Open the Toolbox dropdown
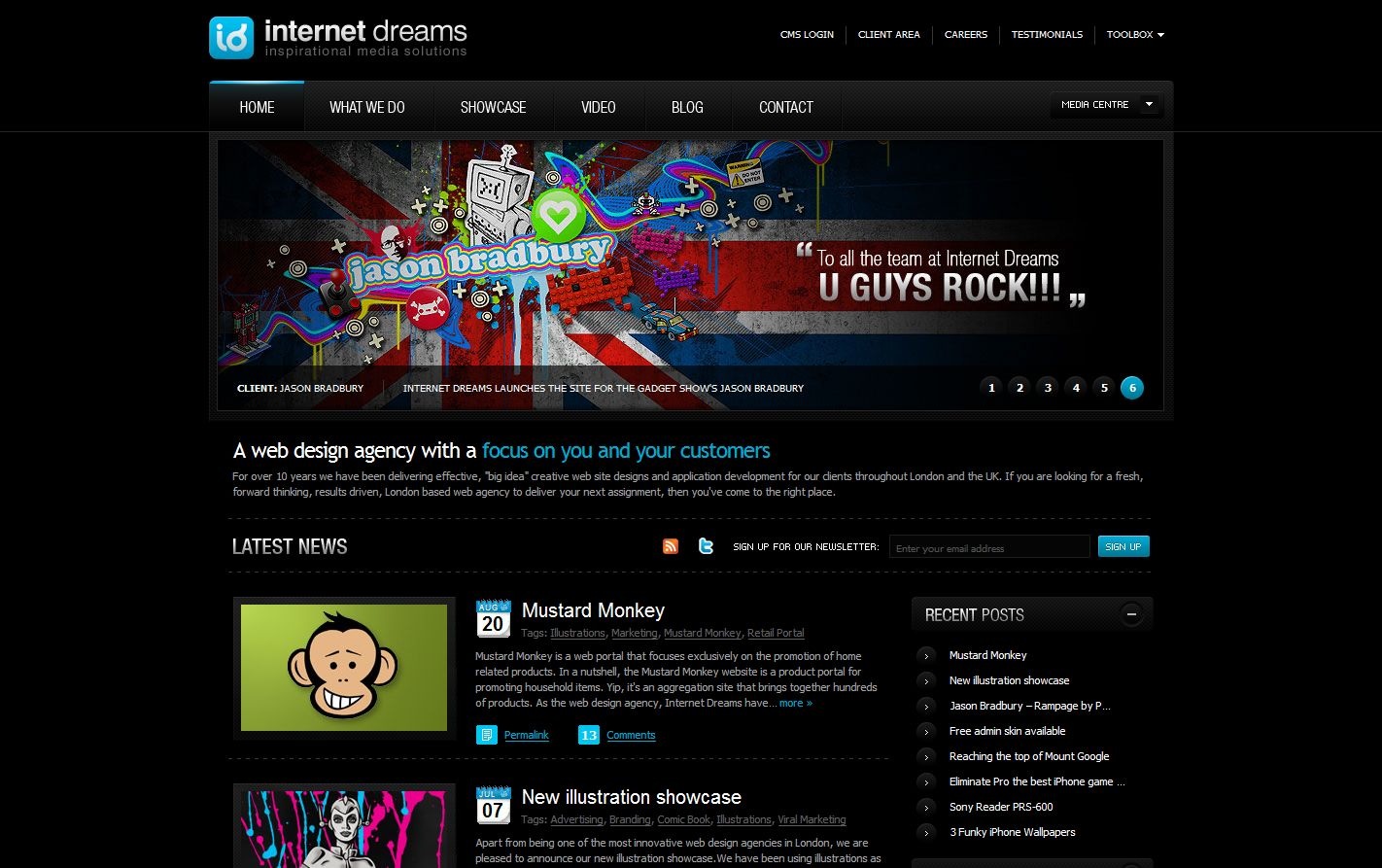 [x=1135, y=34]
